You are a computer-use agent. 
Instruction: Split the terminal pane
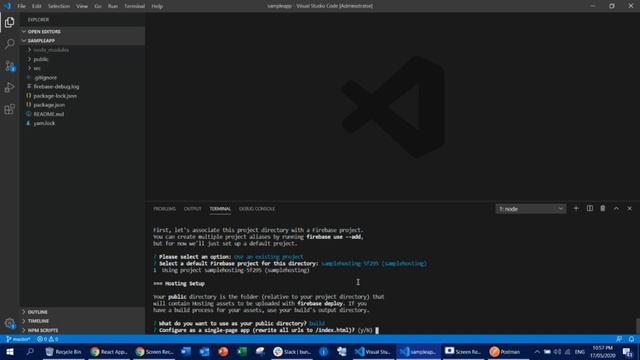coord(590,209)
